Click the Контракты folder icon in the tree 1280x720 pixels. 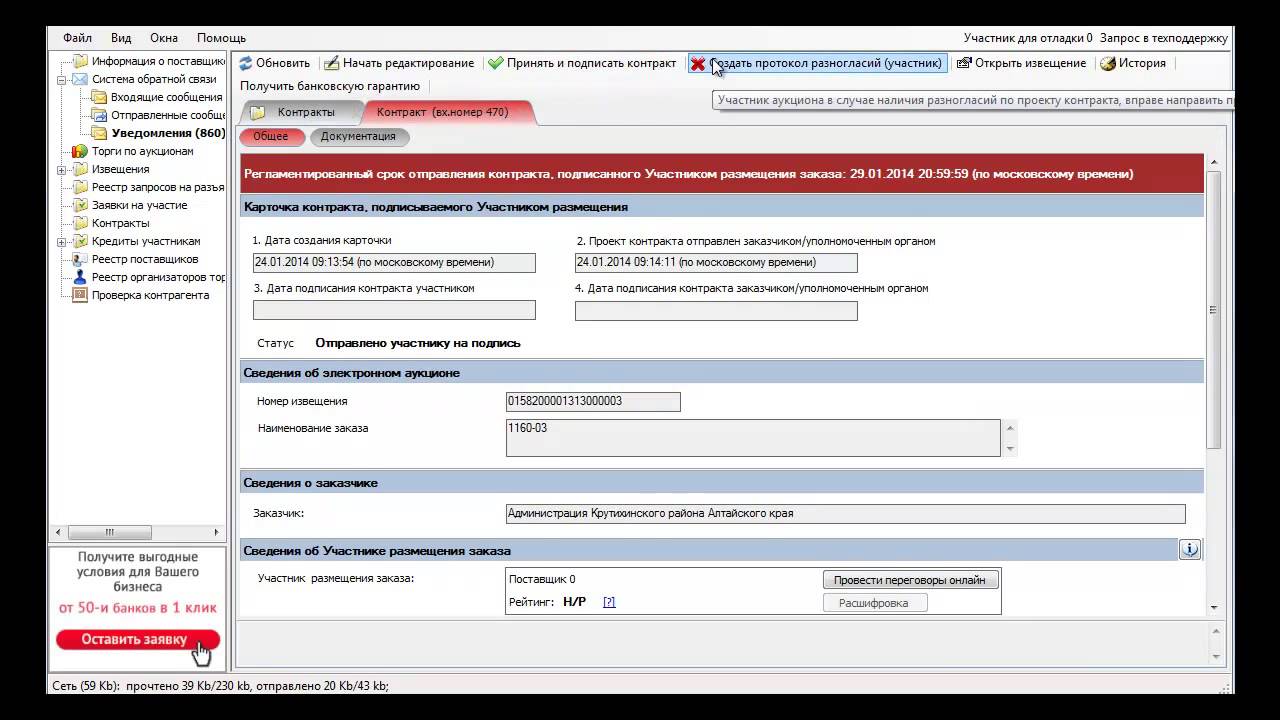pos(80,223)
